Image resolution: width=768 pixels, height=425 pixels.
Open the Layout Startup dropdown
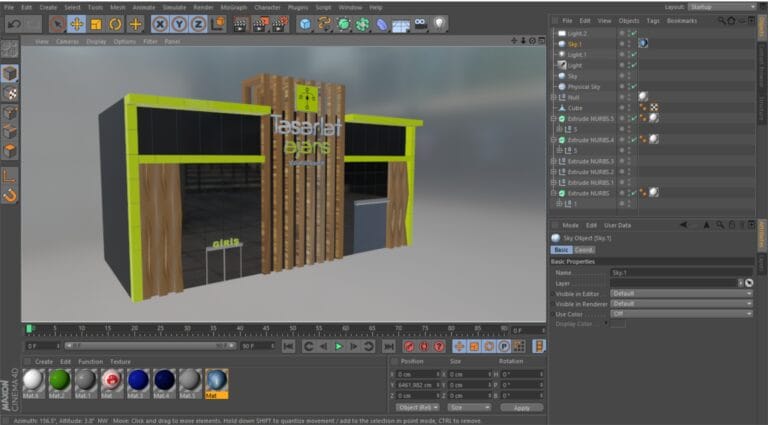(722, 7)
